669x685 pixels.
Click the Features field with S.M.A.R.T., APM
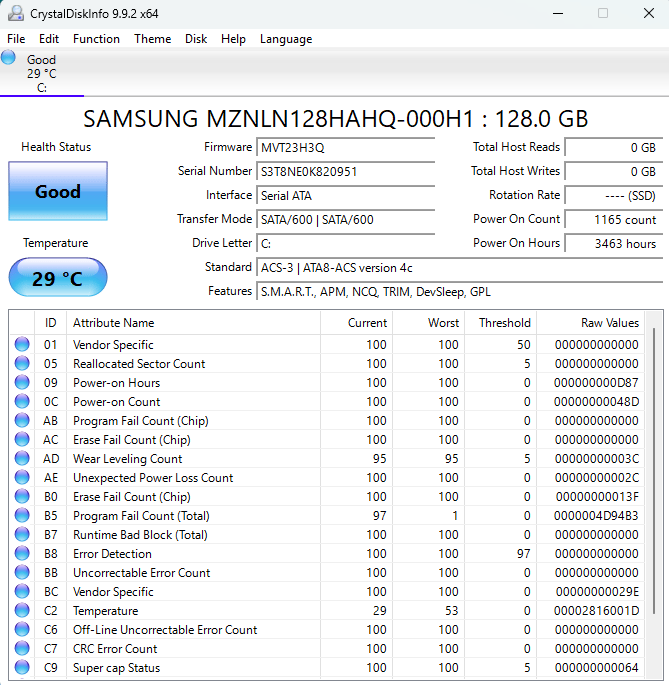tap(460, 292)
